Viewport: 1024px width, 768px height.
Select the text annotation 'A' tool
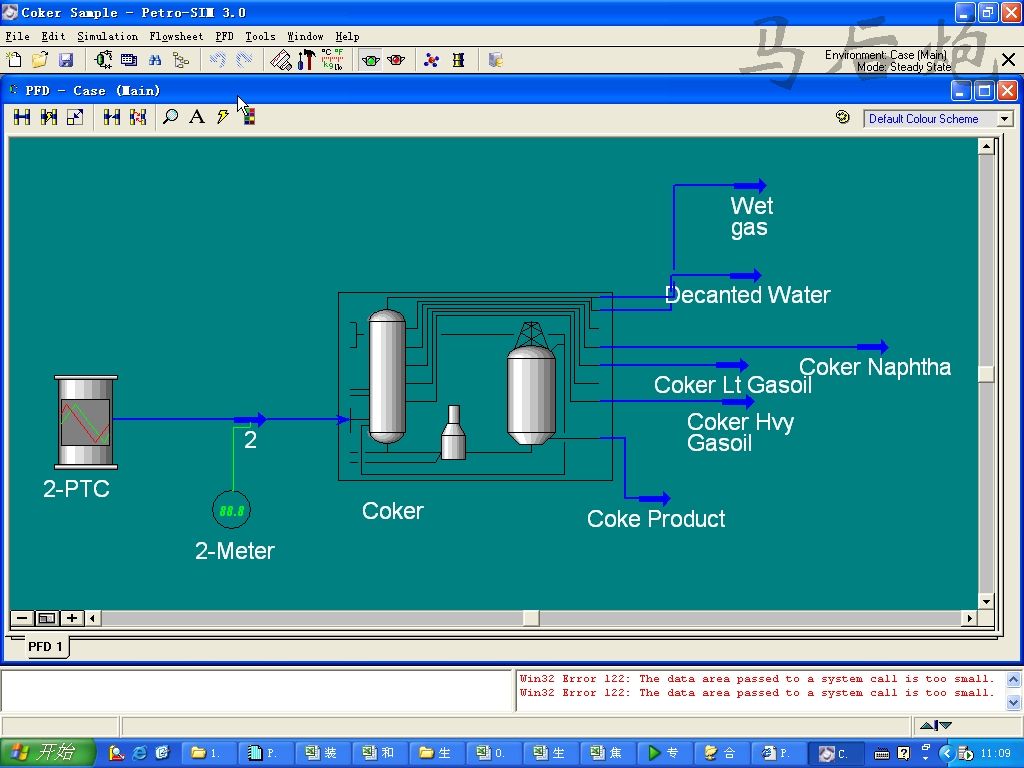[197, 118]
